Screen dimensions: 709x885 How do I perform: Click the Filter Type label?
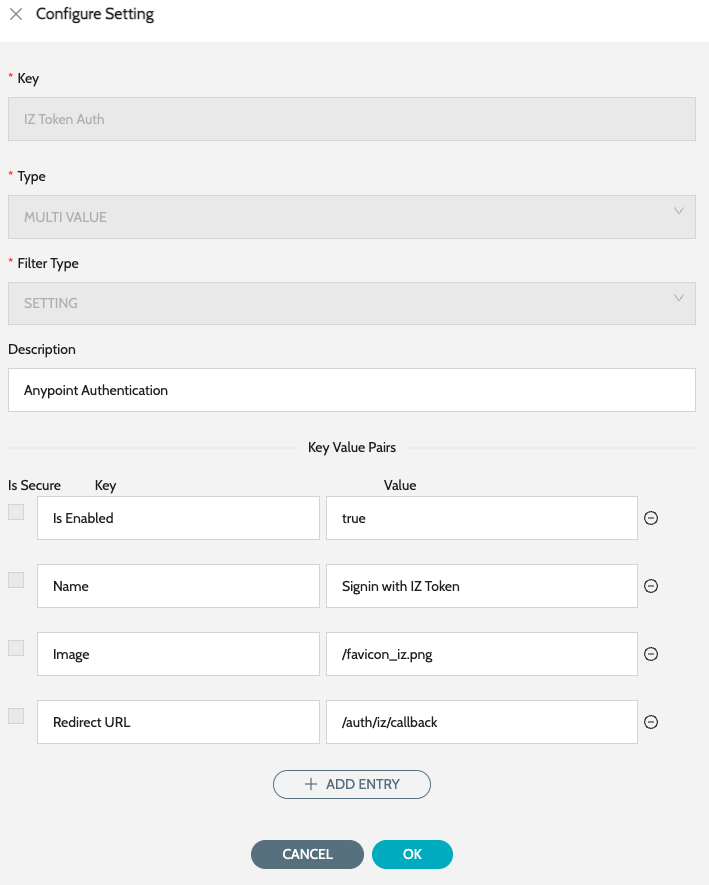point(48,264)
